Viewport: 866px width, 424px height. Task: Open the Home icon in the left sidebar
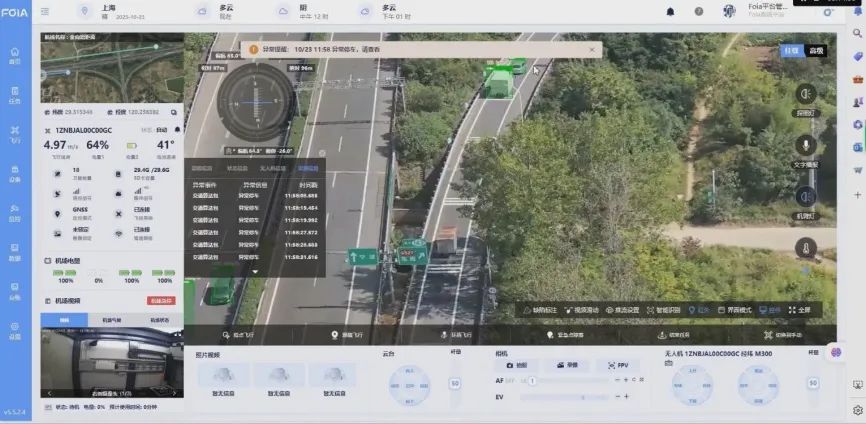tap(14, 54)
